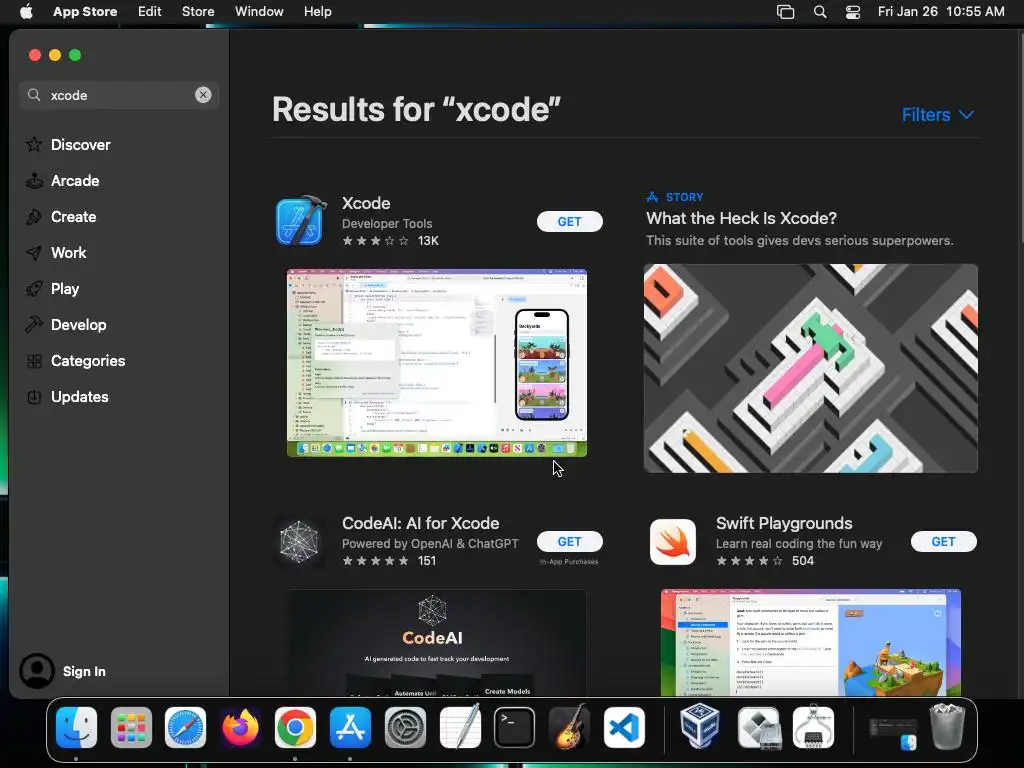Get CodeAI: AI for Xcode

click(x=569, y=541)
